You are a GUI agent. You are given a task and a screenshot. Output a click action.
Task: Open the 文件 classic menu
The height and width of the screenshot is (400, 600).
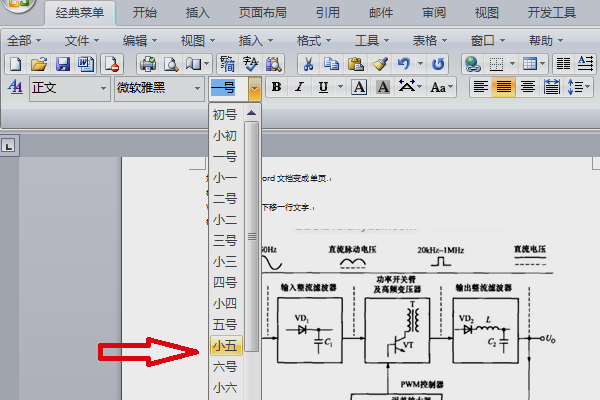click(x=82, y=41)
